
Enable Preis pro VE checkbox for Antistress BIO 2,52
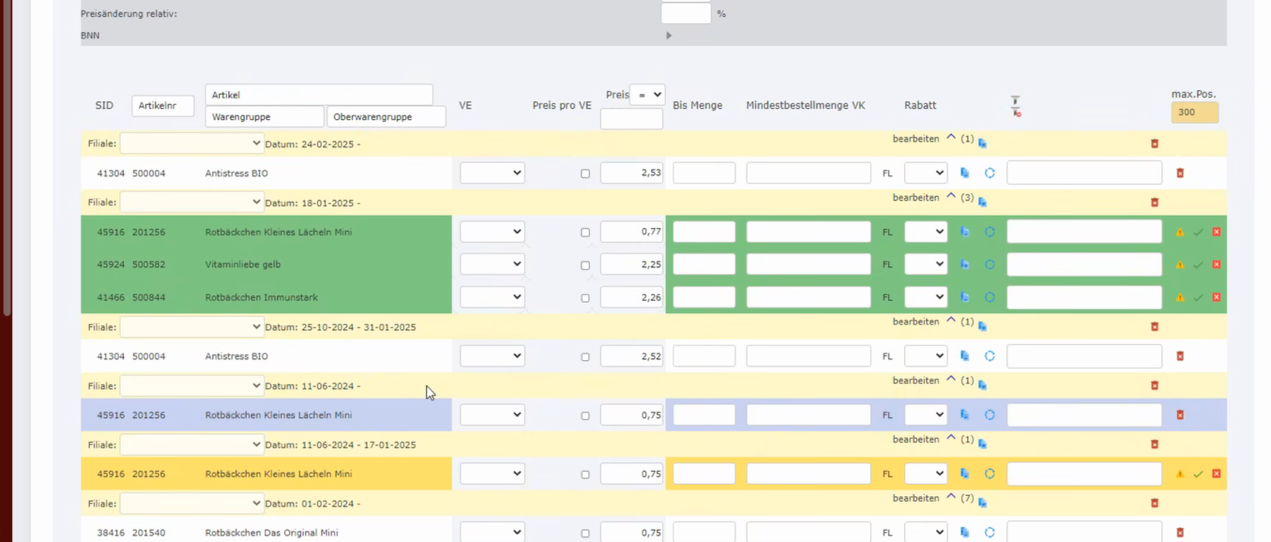[x=585, y=357]
